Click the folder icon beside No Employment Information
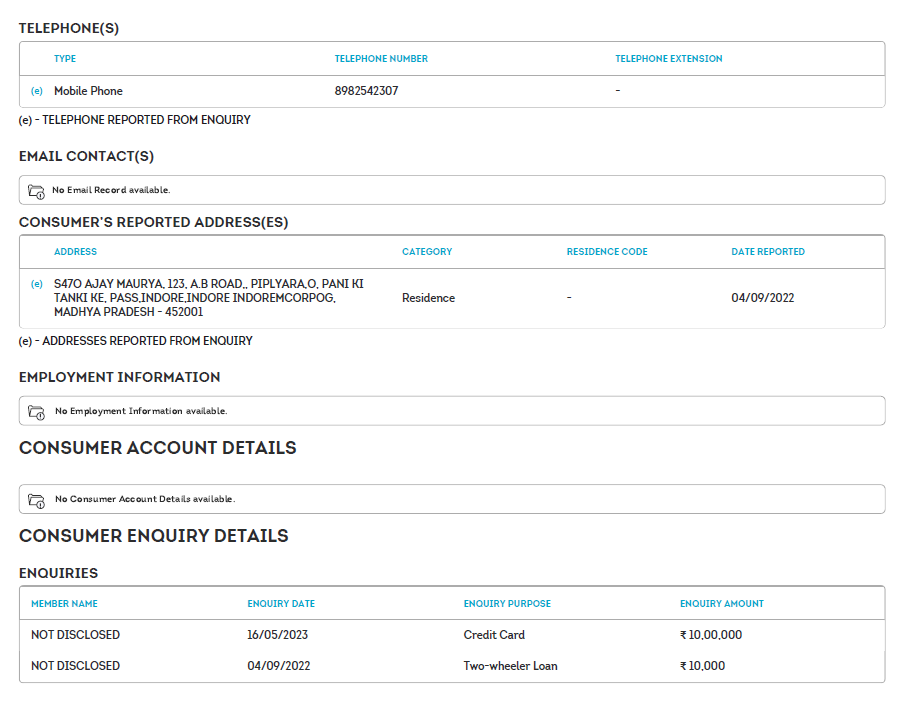The width and height of the screenshot is (901, 713). click(36, 411)
